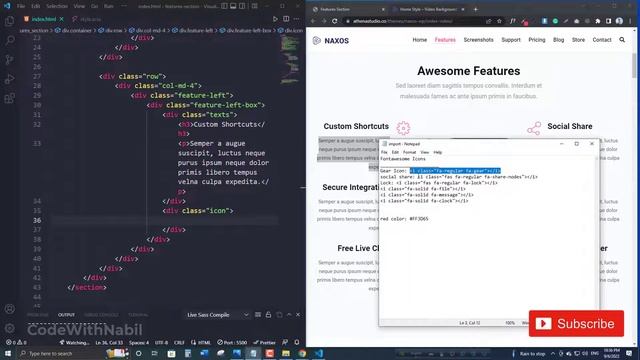Click the errors and warnings status indicator
Screen dimensions: 640x360
(x=16, y=342)
